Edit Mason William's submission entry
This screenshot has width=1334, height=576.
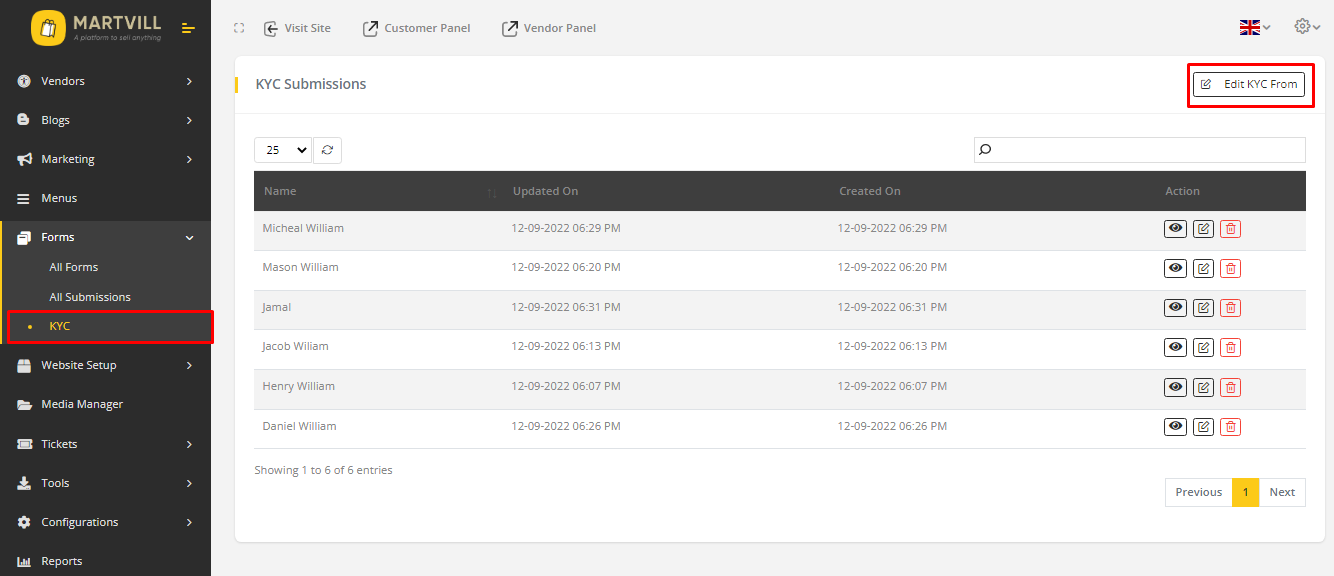[x=1203, y=268]
